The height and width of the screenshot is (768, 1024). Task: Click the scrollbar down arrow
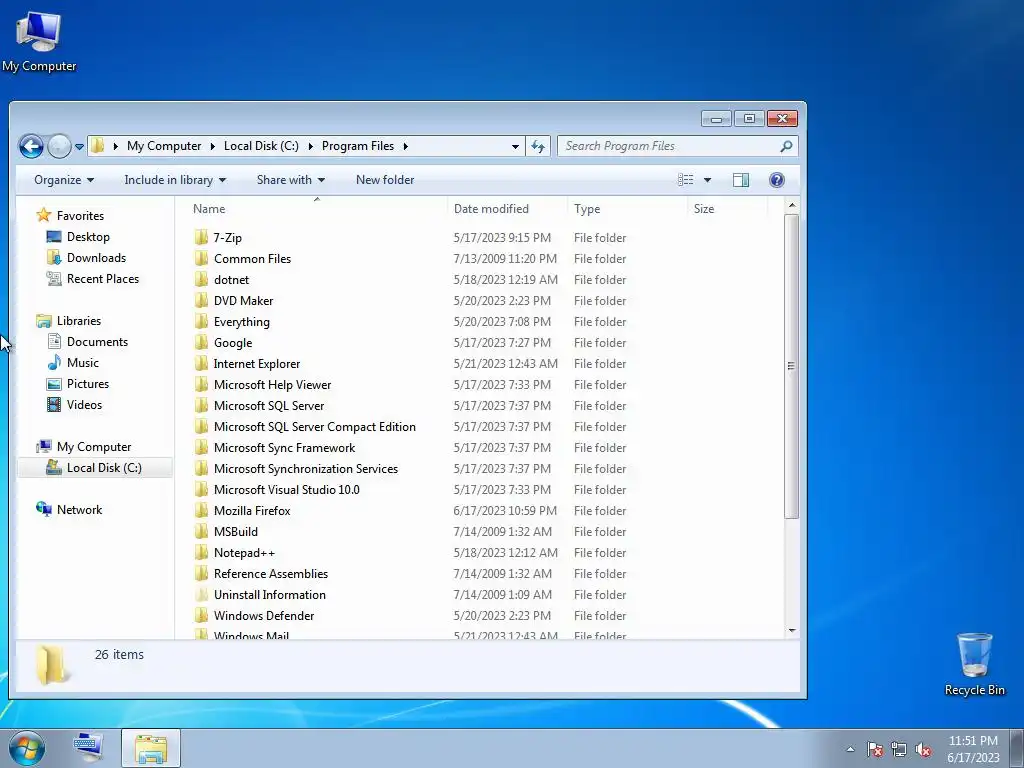click(792, 631)
